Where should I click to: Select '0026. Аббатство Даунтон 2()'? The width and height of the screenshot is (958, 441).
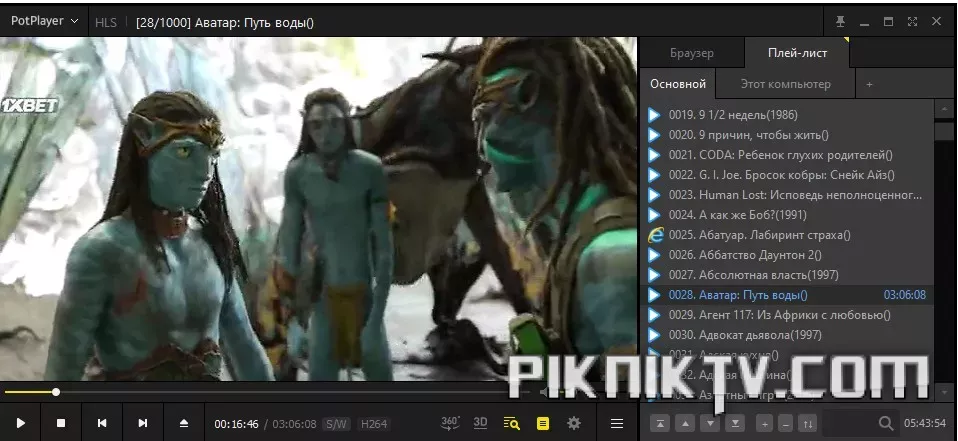coord(787,255)
